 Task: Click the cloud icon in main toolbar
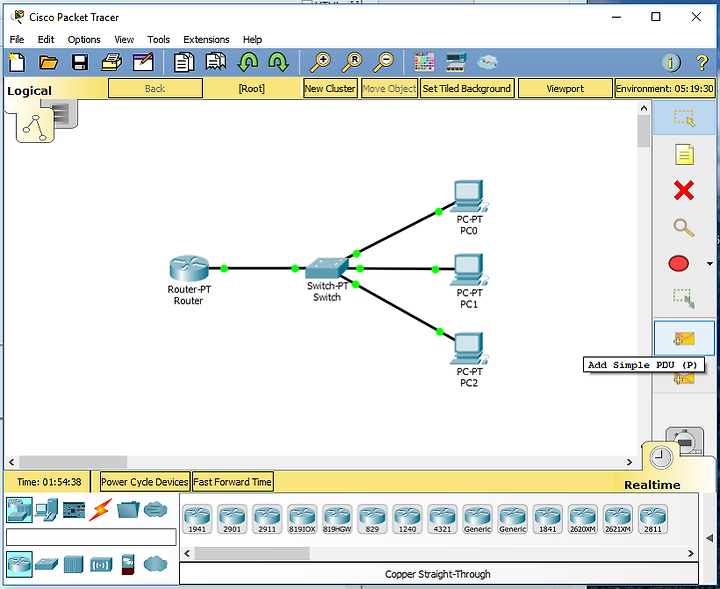[x=487, y=62]
